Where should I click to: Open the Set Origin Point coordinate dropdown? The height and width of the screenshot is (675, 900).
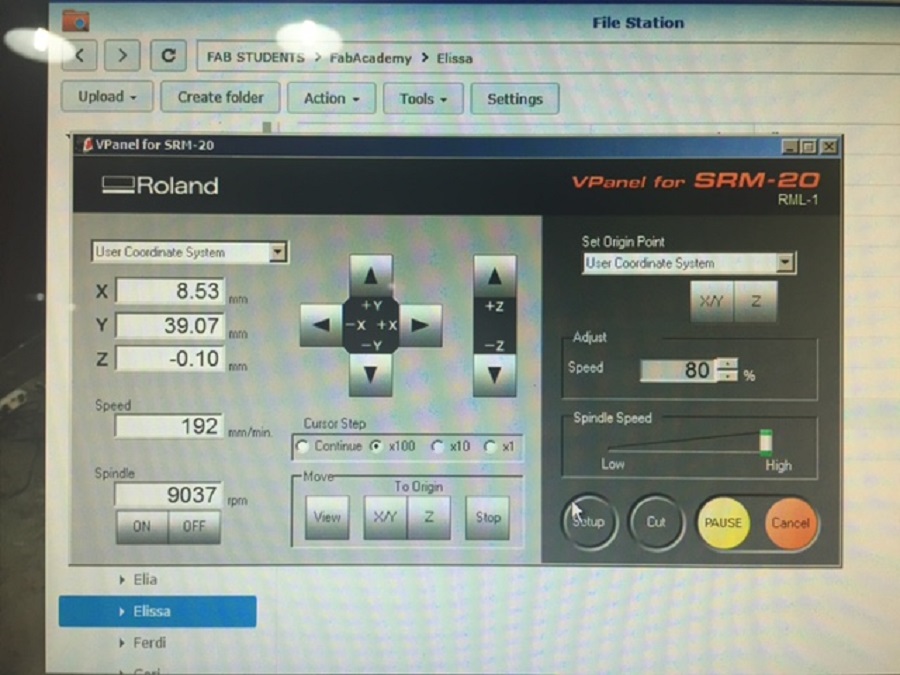[785, 263]
